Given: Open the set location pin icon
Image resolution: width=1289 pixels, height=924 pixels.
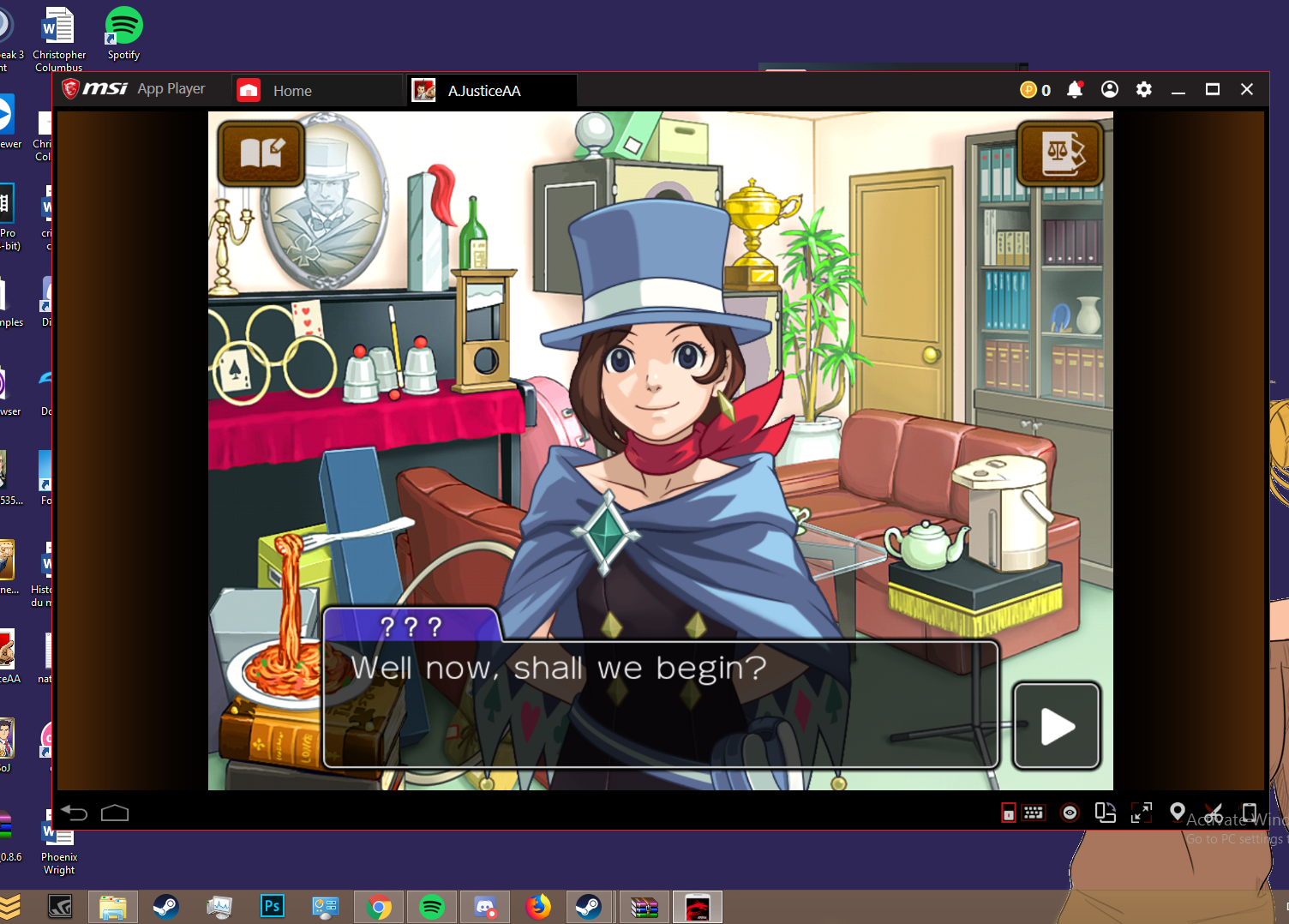Looking at the screenshot, I should pyautogui.click(x=1178, y=812).
